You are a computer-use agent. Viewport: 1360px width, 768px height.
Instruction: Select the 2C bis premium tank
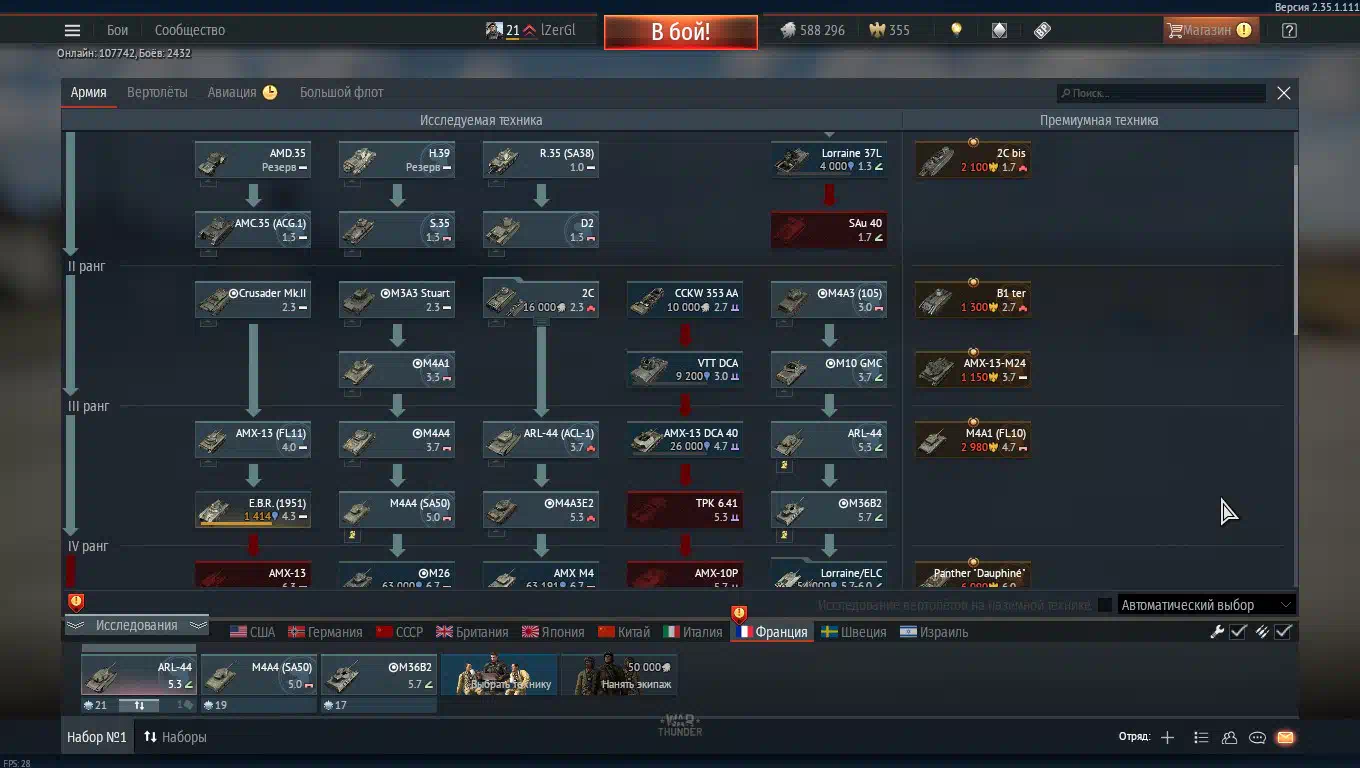(973, 160)
